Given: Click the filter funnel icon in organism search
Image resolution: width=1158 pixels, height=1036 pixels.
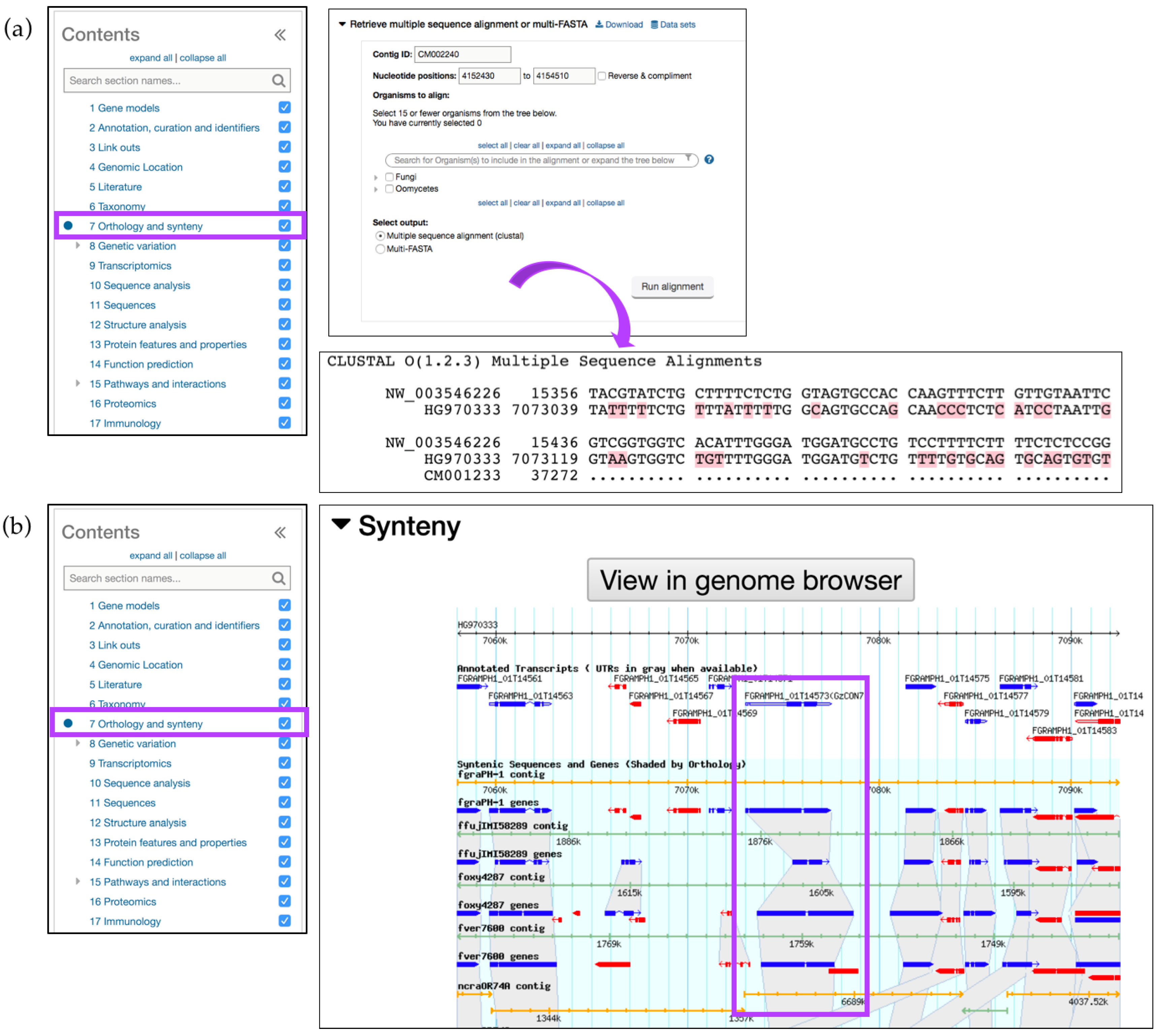Looking at the screenshot, I should tap(688, 158).
